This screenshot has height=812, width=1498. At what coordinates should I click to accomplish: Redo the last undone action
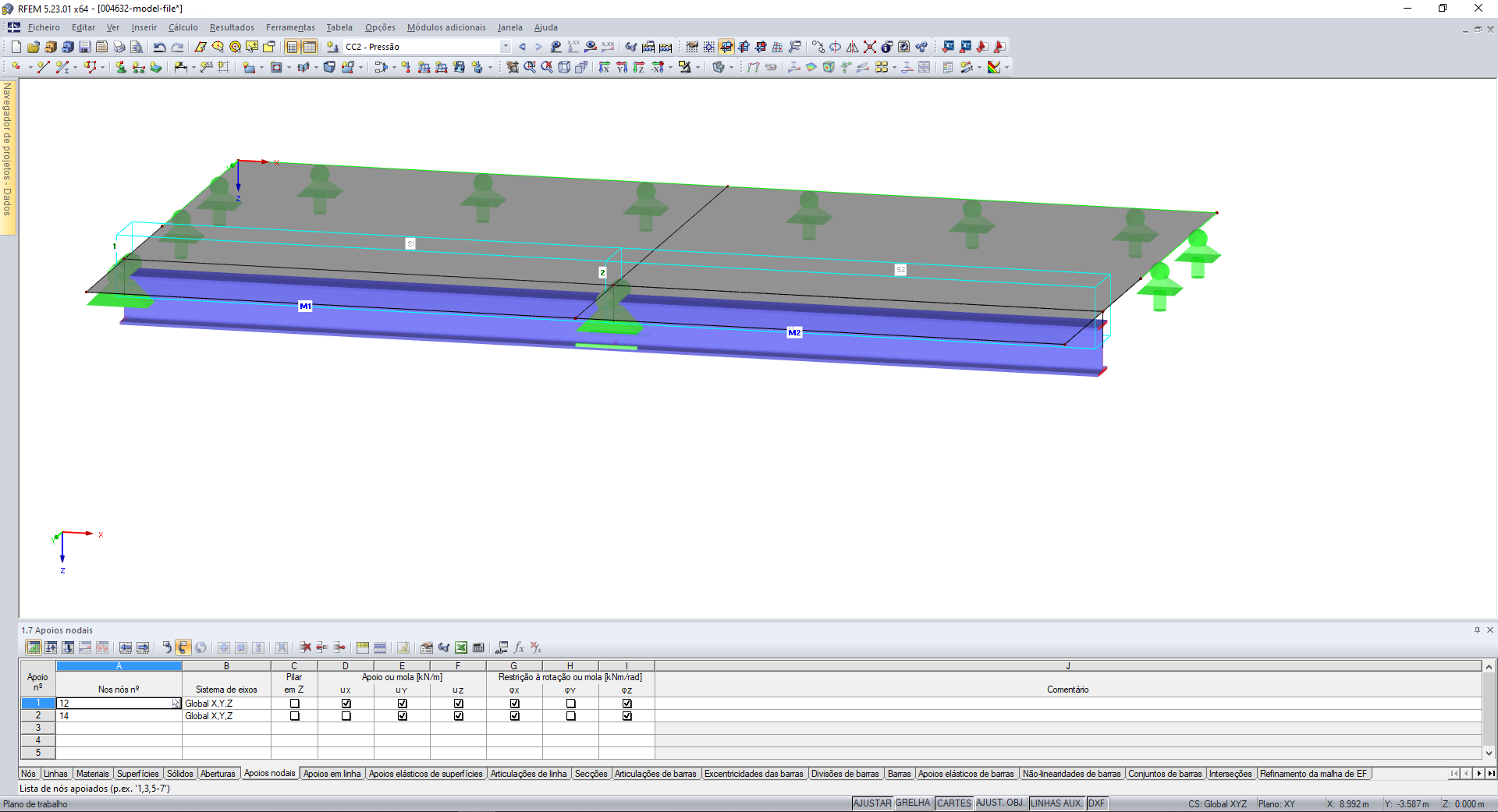coord(177,47)
